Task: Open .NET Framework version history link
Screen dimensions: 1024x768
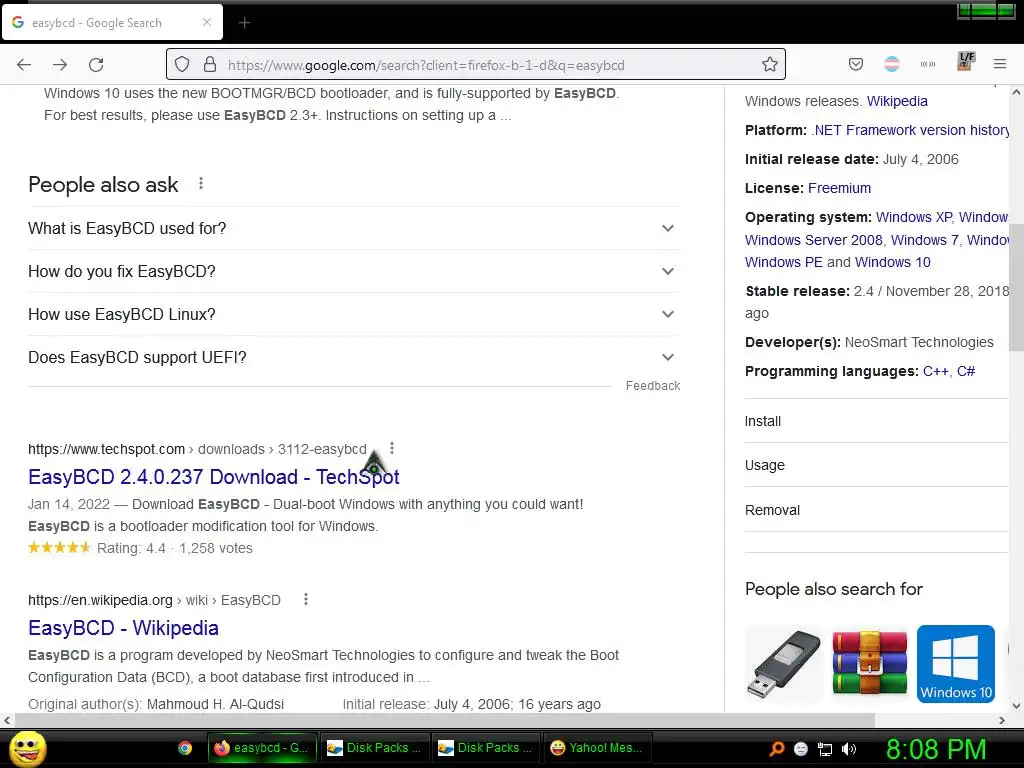Action: coord(910,130)
